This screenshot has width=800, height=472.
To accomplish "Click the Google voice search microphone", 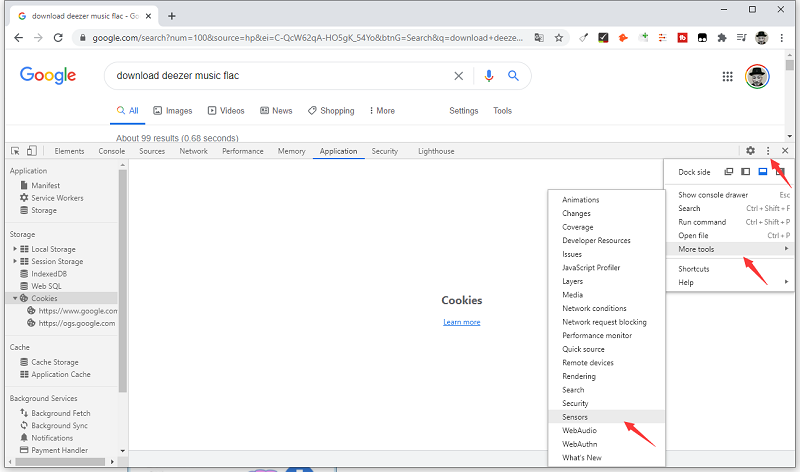I will tap(489, 76).
